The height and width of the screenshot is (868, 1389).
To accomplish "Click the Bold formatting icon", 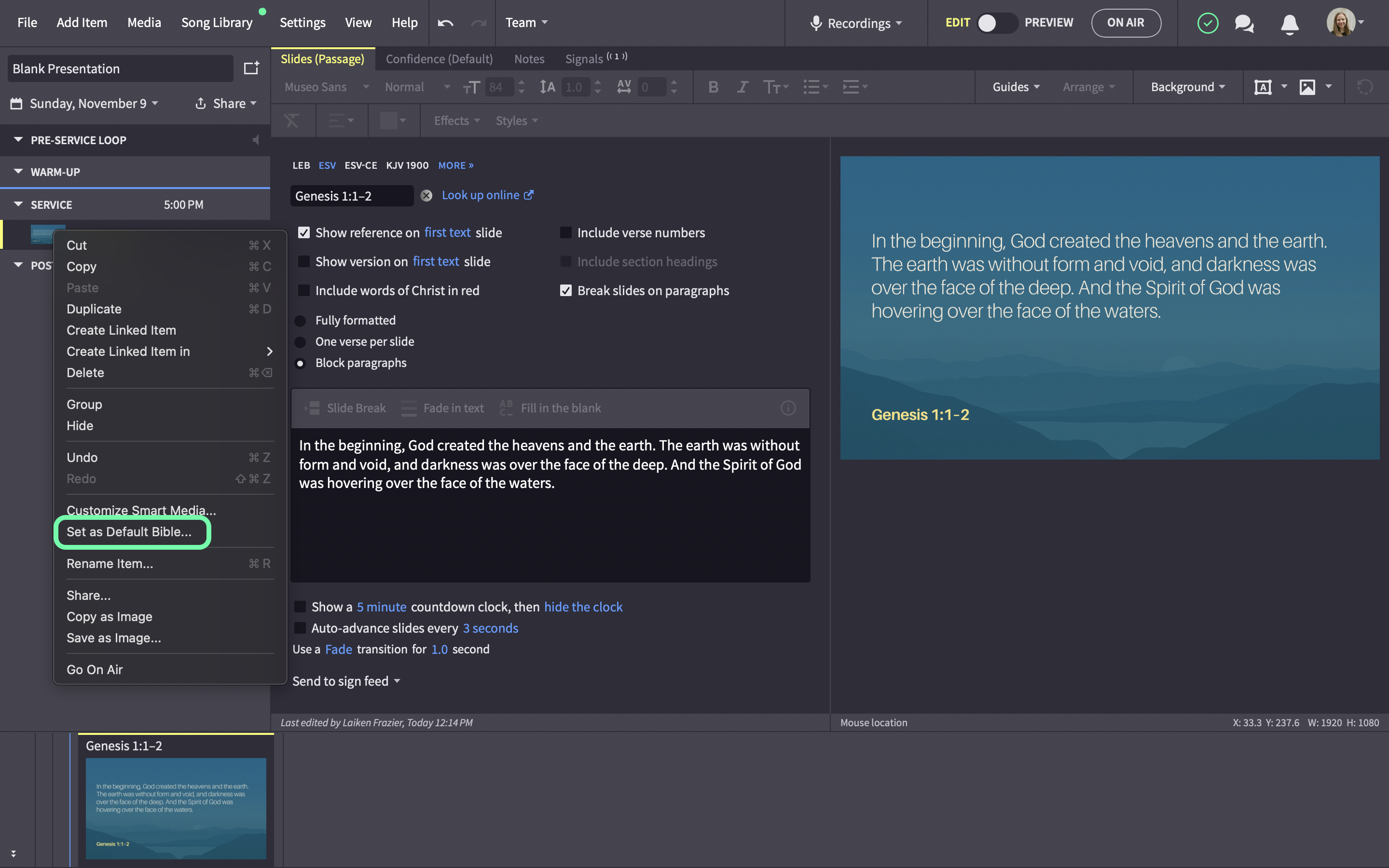I will pos(713,87).
